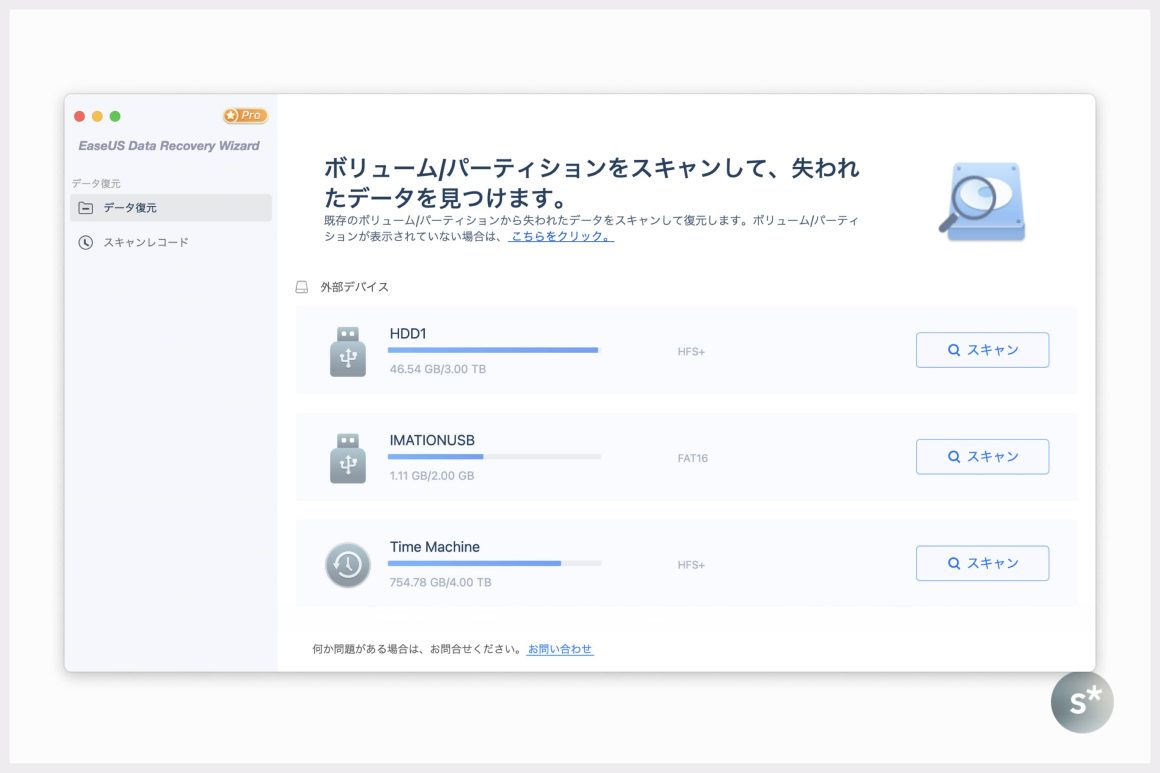Click the Time Machine clock icon

pyautogui.click(x=348, y=565)
